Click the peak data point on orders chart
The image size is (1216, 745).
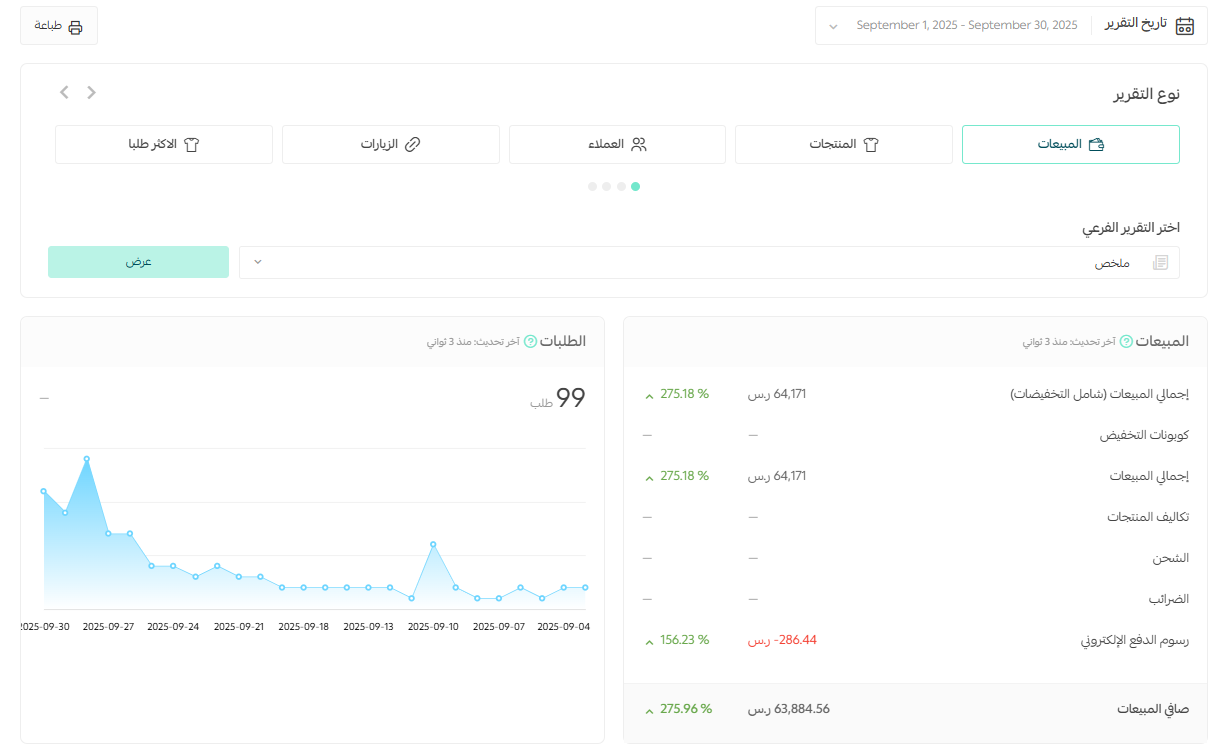87,459
